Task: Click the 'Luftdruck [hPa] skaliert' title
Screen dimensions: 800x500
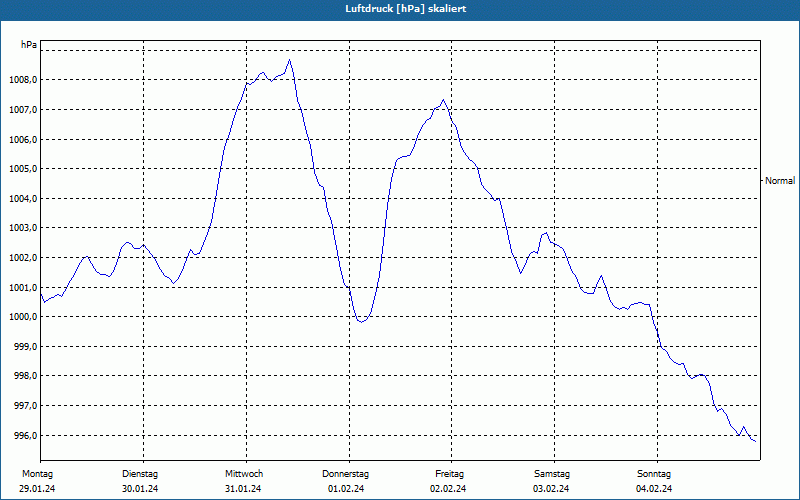Action: [x=406, y=9]
